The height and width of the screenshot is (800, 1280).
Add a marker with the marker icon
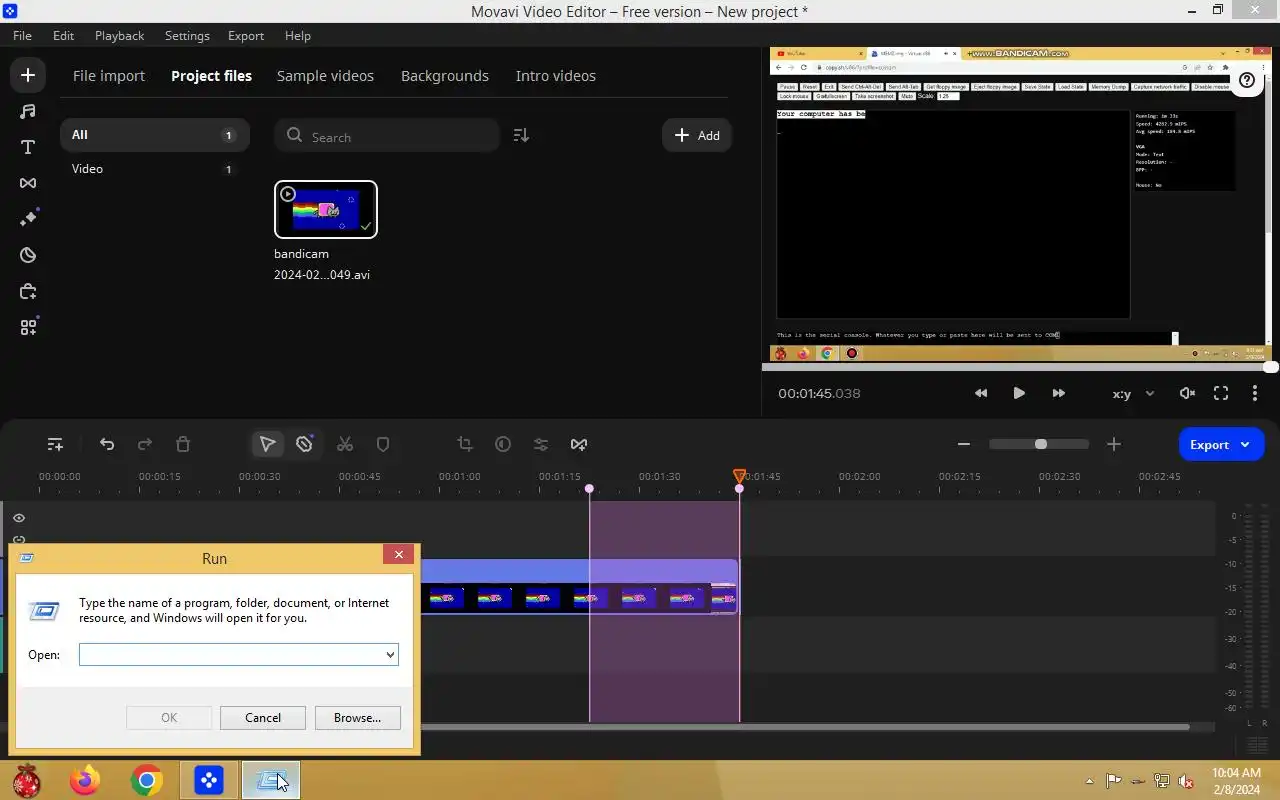[383, 444]
